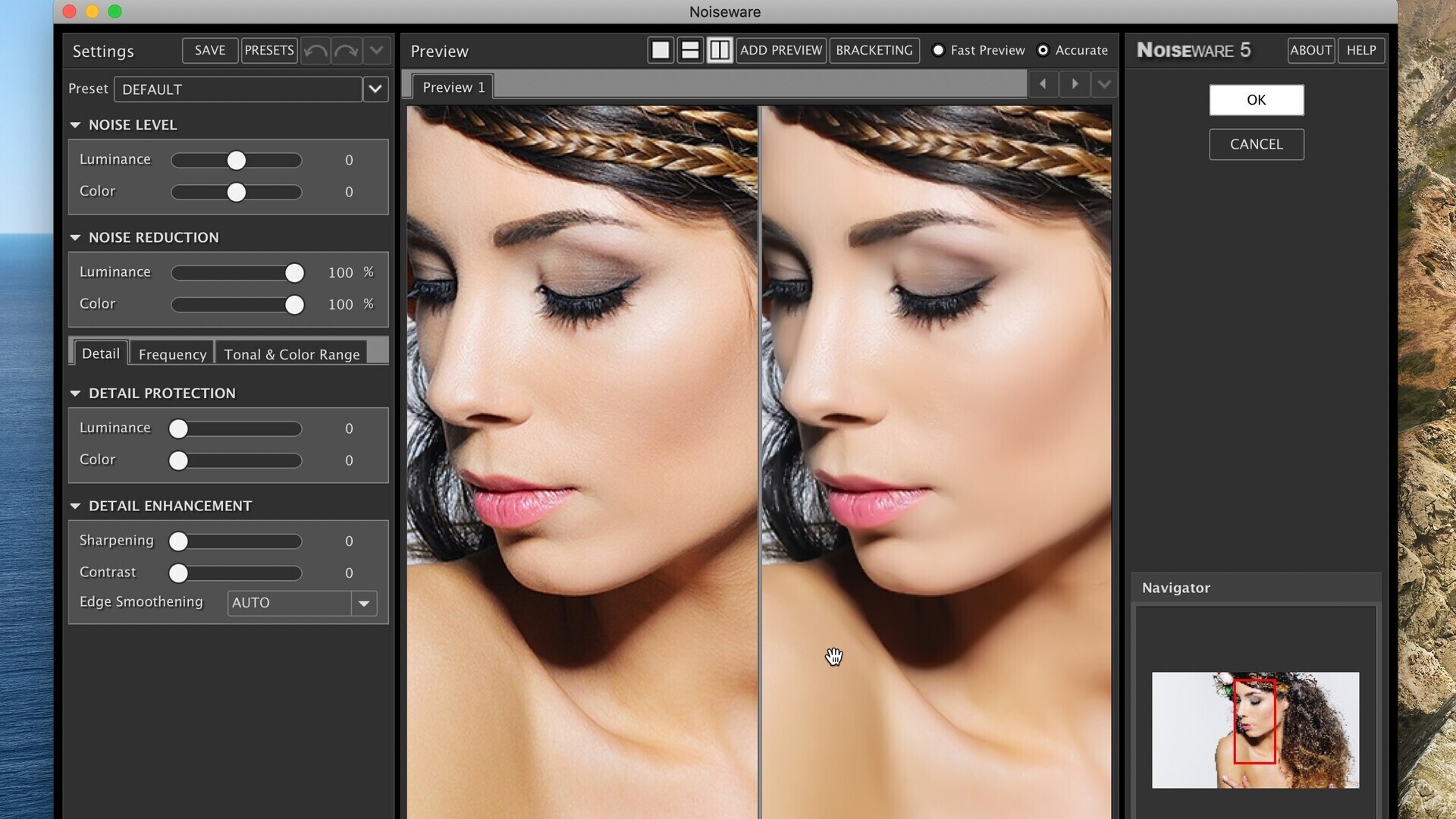Select the single preview layout icon
This screenshot has height=819, width=1456.
[661, 50]
